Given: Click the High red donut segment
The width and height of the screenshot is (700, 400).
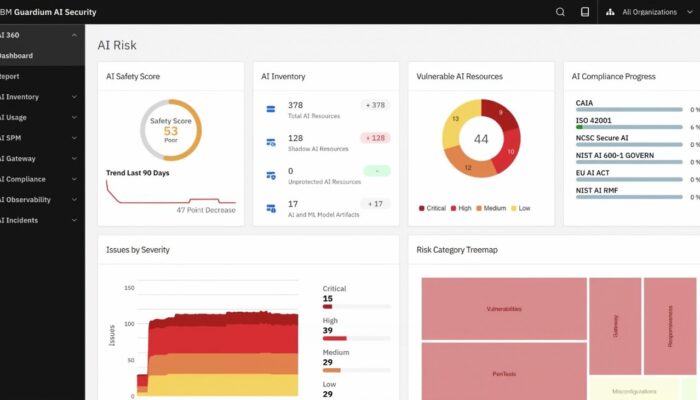Looking at the screenshot, I should point(509,151).
